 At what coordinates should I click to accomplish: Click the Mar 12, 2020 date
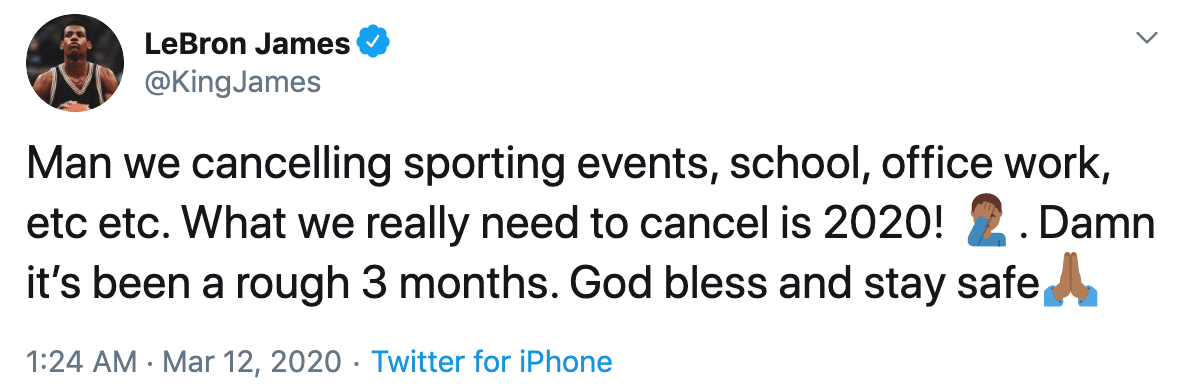[x=251, y=362]
